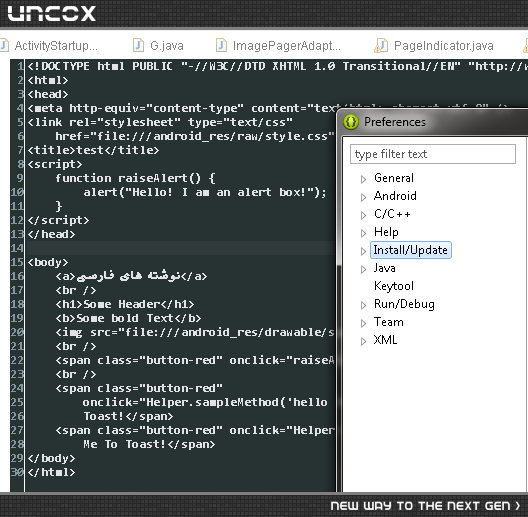Click the file icon beside G.java
528x517 pixels.
[138, 45]
